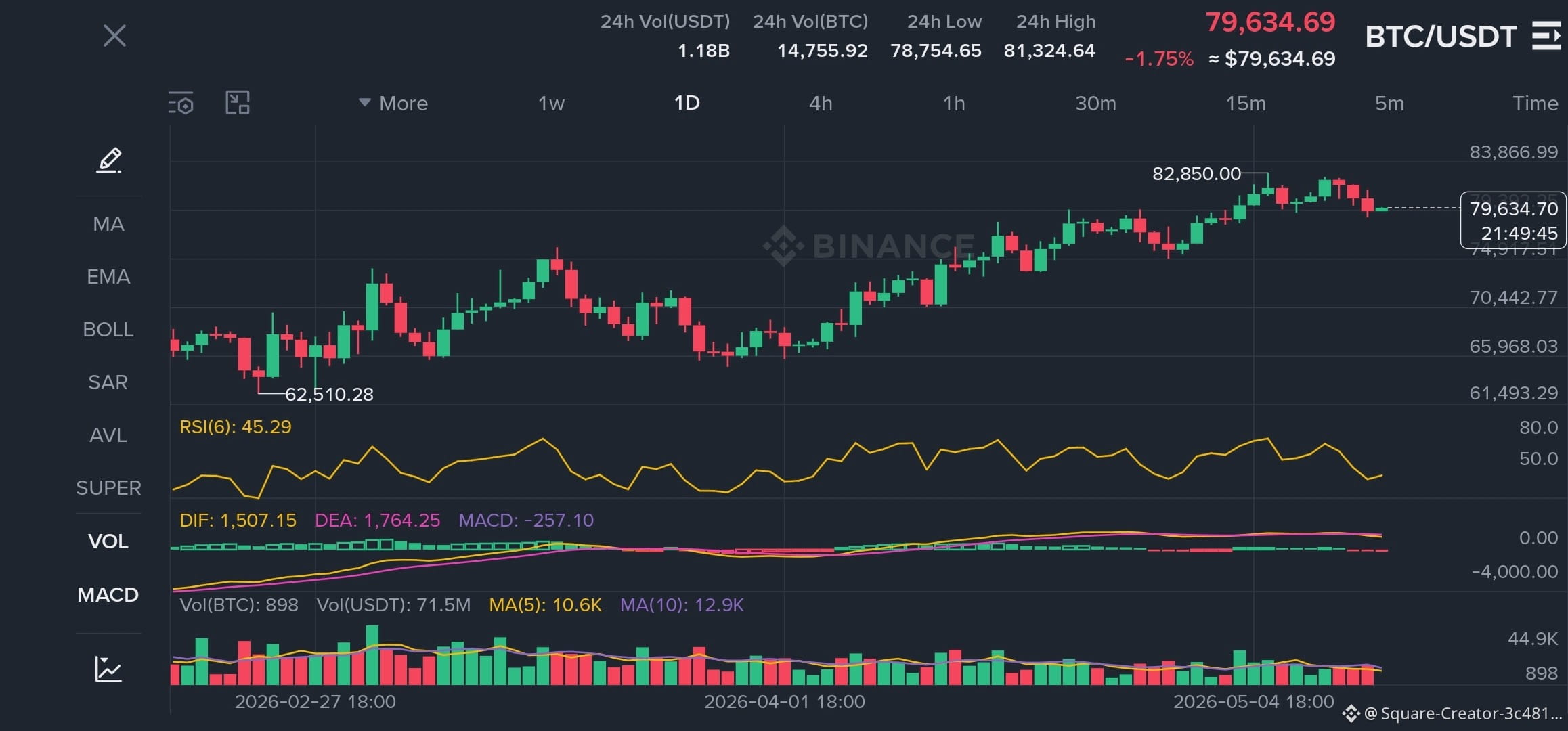
Task: Expand the More intervals dropdown
Action: coord(393,104)
